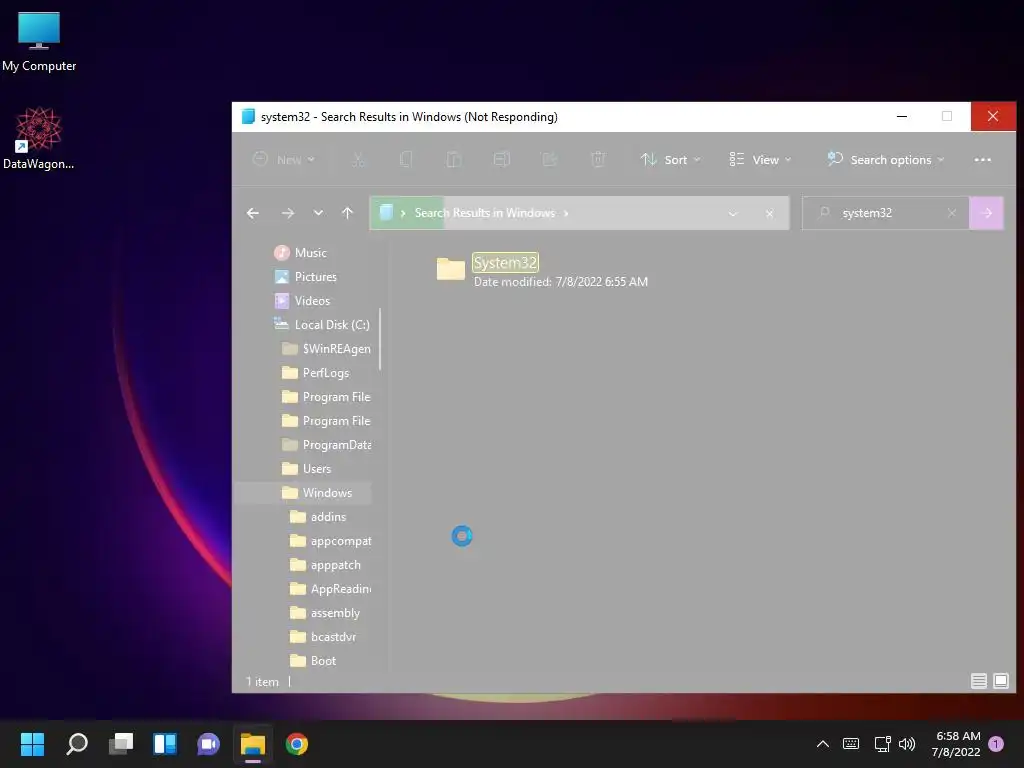Open My Computer desktop icon
1024x768 pixels.
point(39,42)
